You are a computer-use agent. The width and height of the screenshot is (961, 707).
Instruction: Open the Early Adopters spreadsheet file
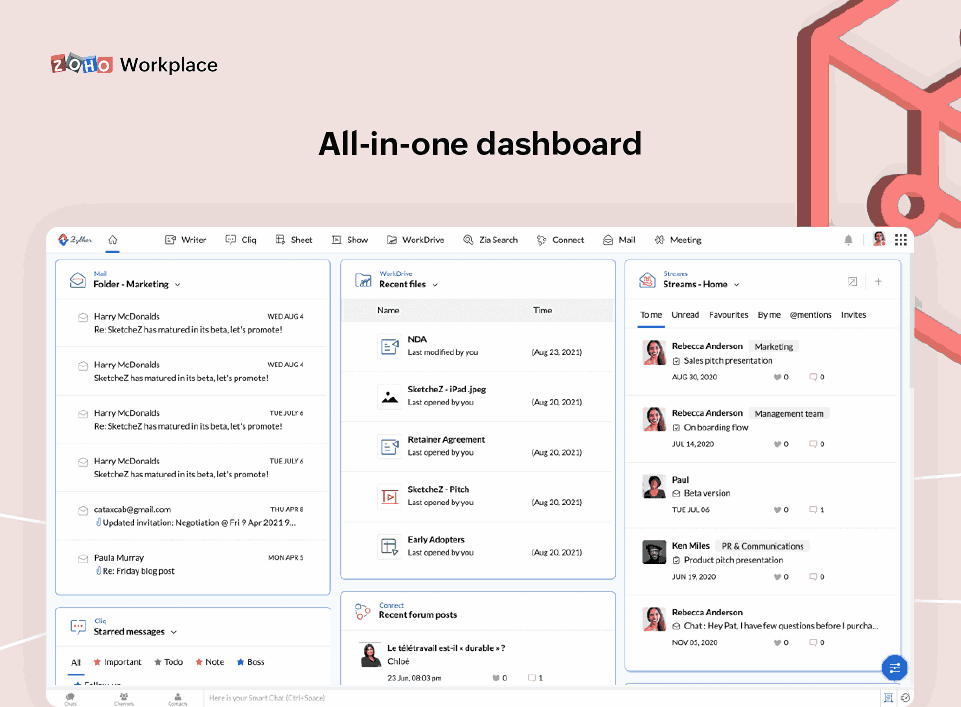[478, 546]
